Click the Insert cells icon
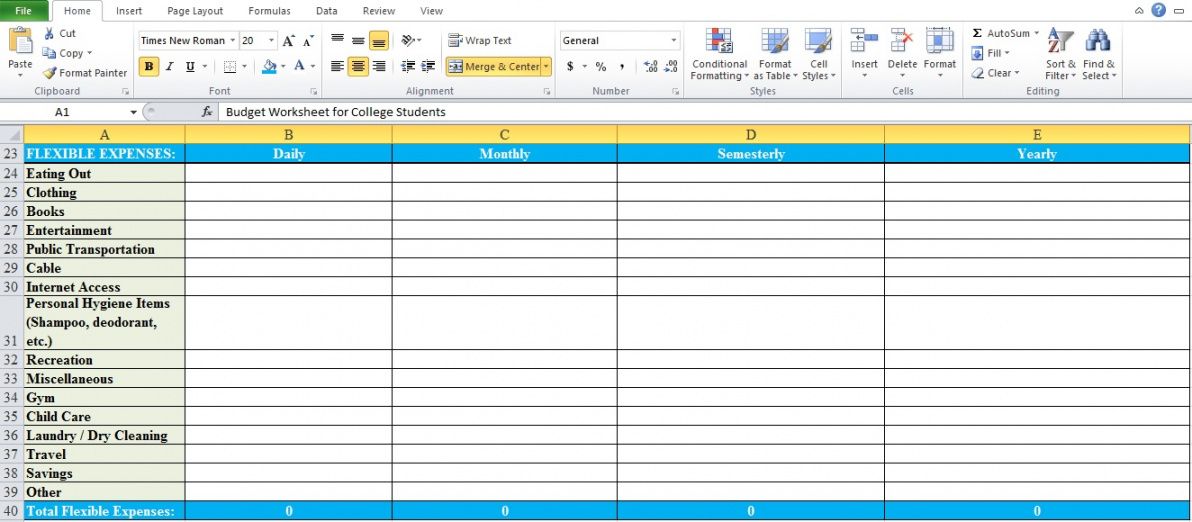This screenshot has height=522, width=1192. tap(864, 42)
